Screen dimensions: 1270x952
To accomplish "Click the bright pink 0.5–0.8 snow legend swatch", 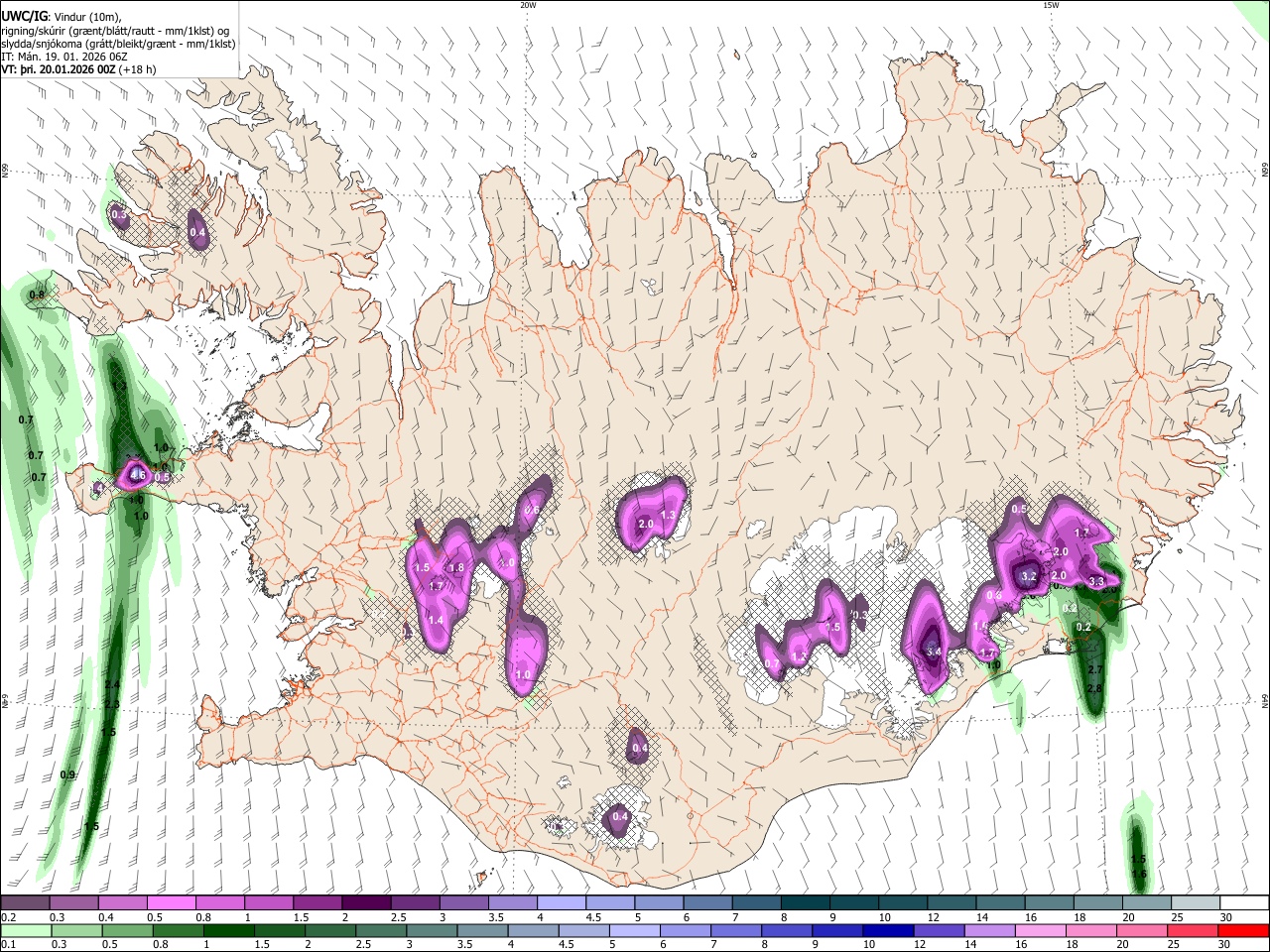I will point(171,902).
